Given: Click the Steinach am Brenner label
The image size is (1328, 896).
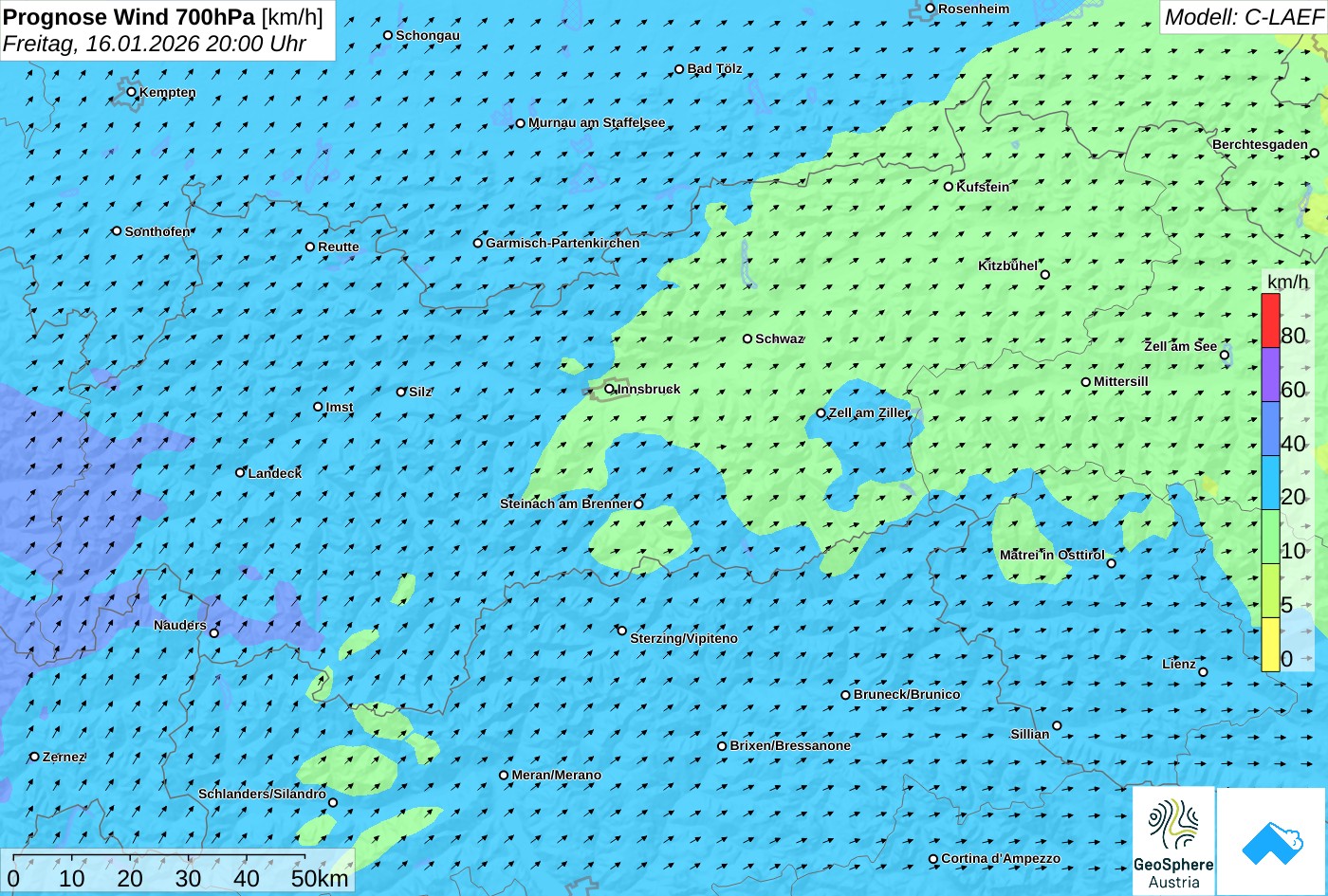Looking at the screenshot, I should (x=565, y=503).
